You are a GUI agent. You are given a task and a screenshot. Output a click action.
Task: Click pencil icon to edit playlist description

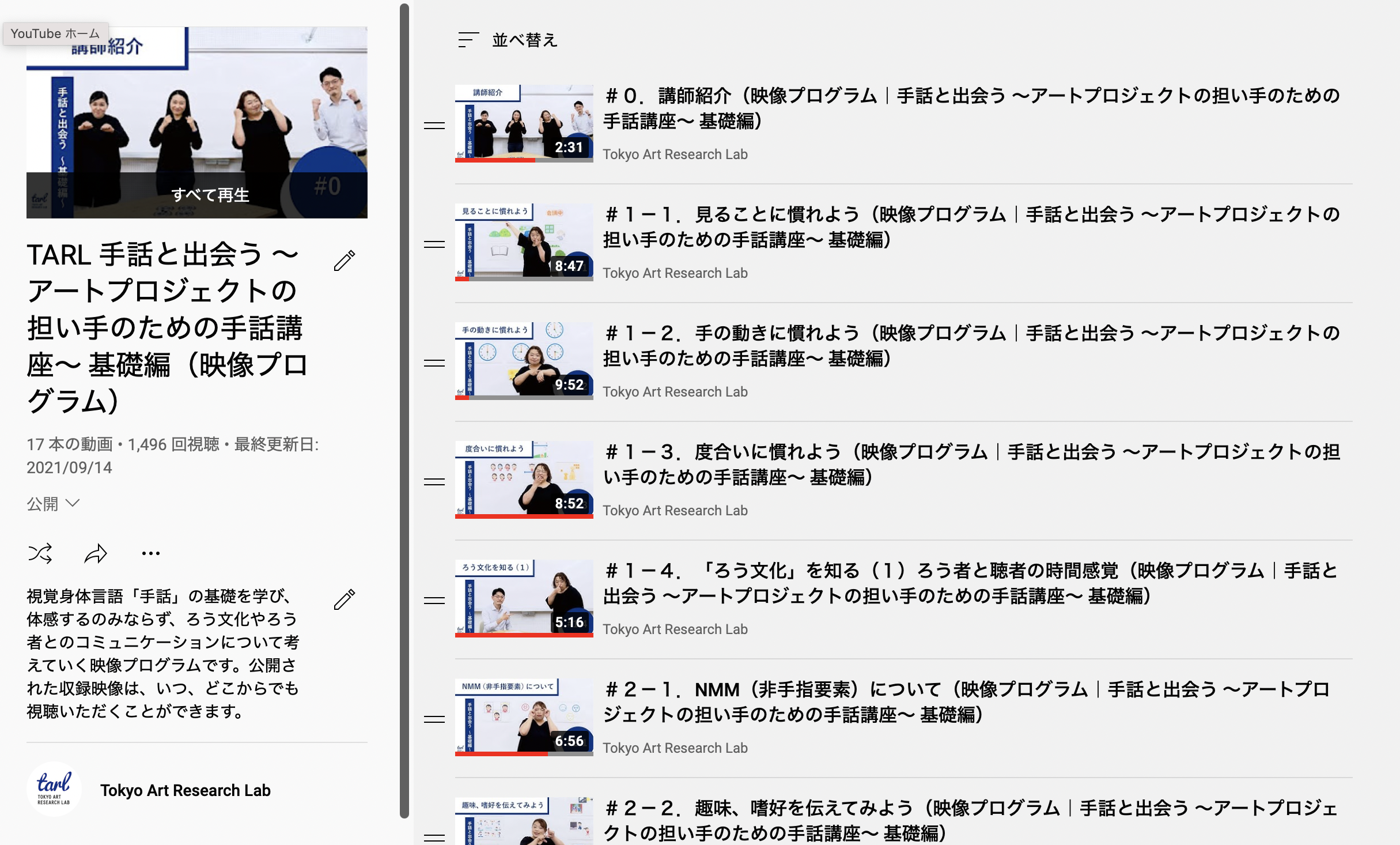coord(345,599)
